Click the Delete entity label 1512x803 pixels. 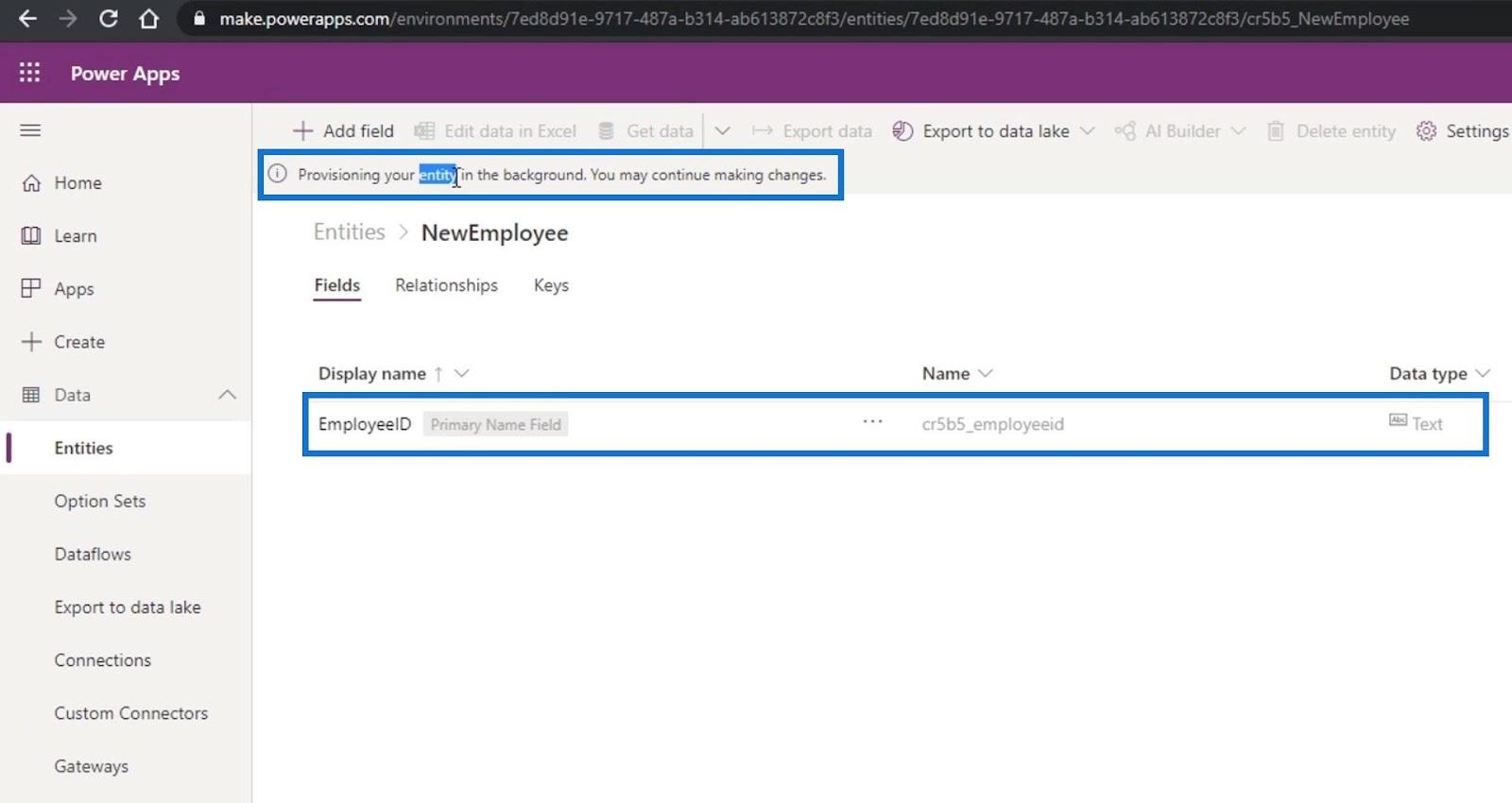click(1346, 130)
